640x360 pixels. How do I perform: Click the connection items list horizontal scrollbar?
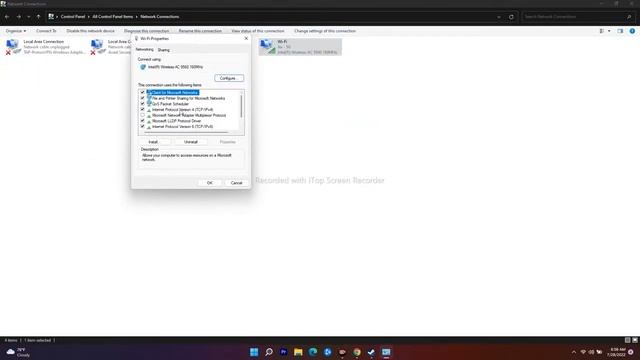pos(186,133)
